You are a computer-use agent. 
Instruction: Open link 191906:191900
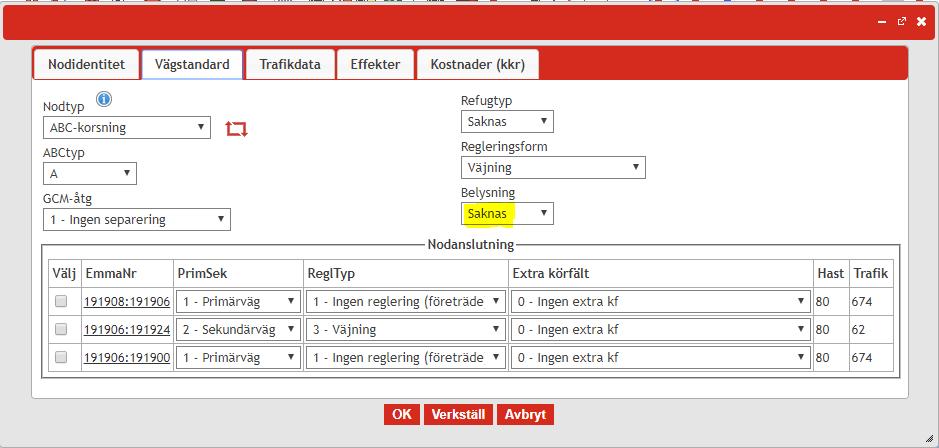(x=127, y=358)
